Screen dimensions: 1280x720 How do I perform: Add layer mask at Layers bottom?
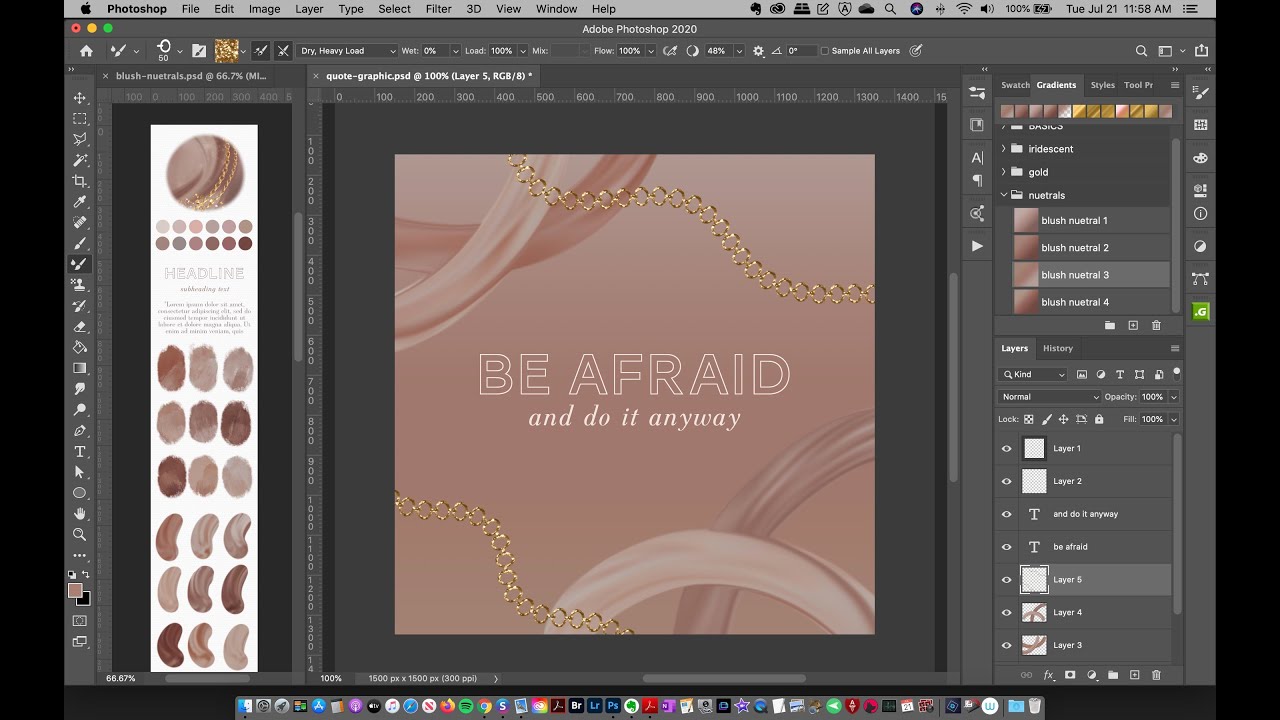click(1070, 675)
